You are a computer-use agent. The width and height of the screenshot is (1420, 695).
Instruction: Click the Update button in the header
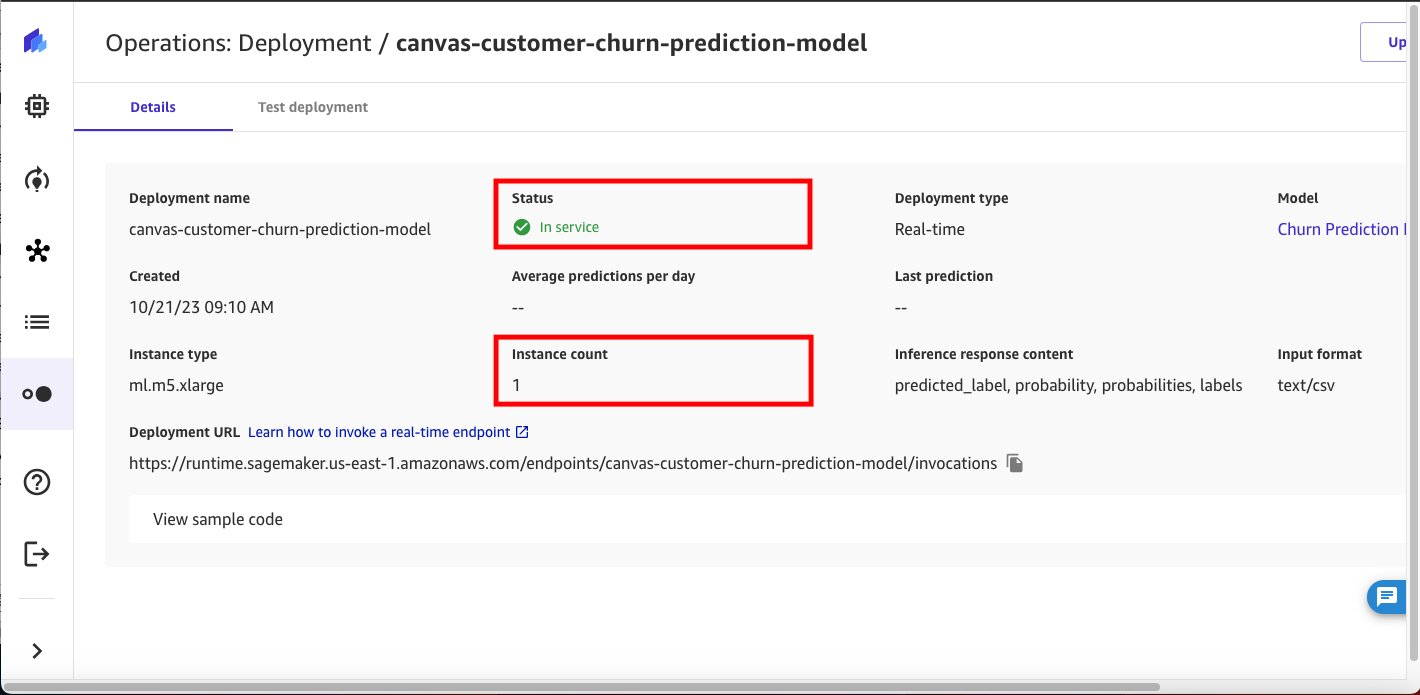pos(1390,42)
